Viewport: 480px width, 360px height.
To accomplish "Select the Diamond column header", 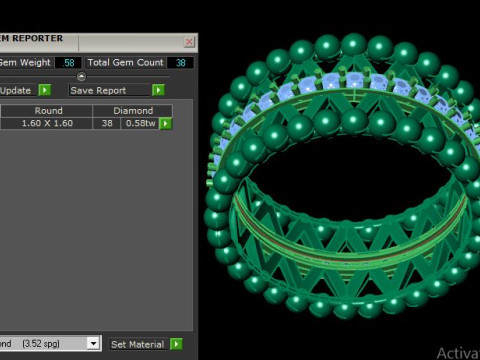I will 133,111.
